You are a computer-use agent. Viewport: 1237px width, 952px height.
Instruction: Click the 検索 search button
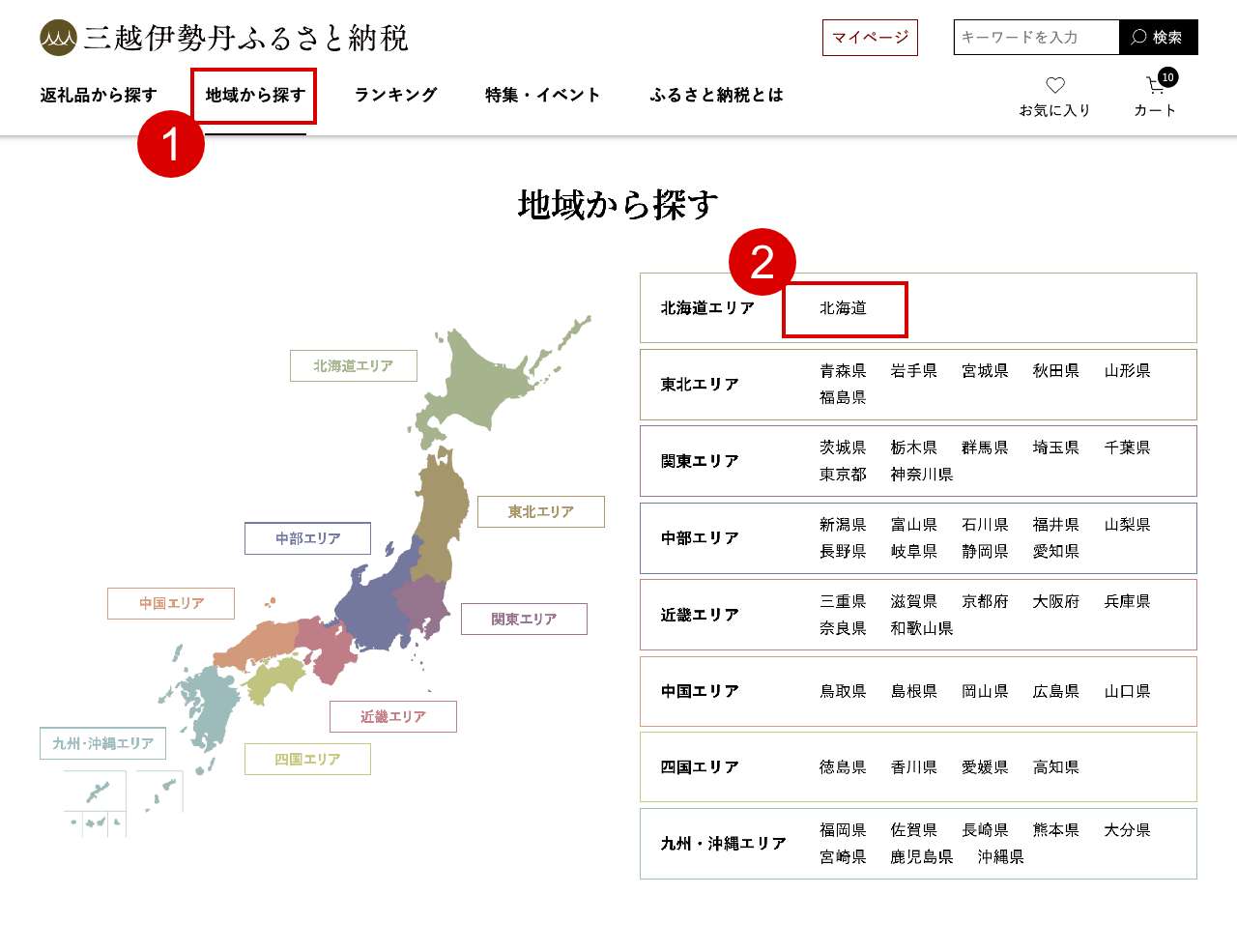click(1158, 37)
